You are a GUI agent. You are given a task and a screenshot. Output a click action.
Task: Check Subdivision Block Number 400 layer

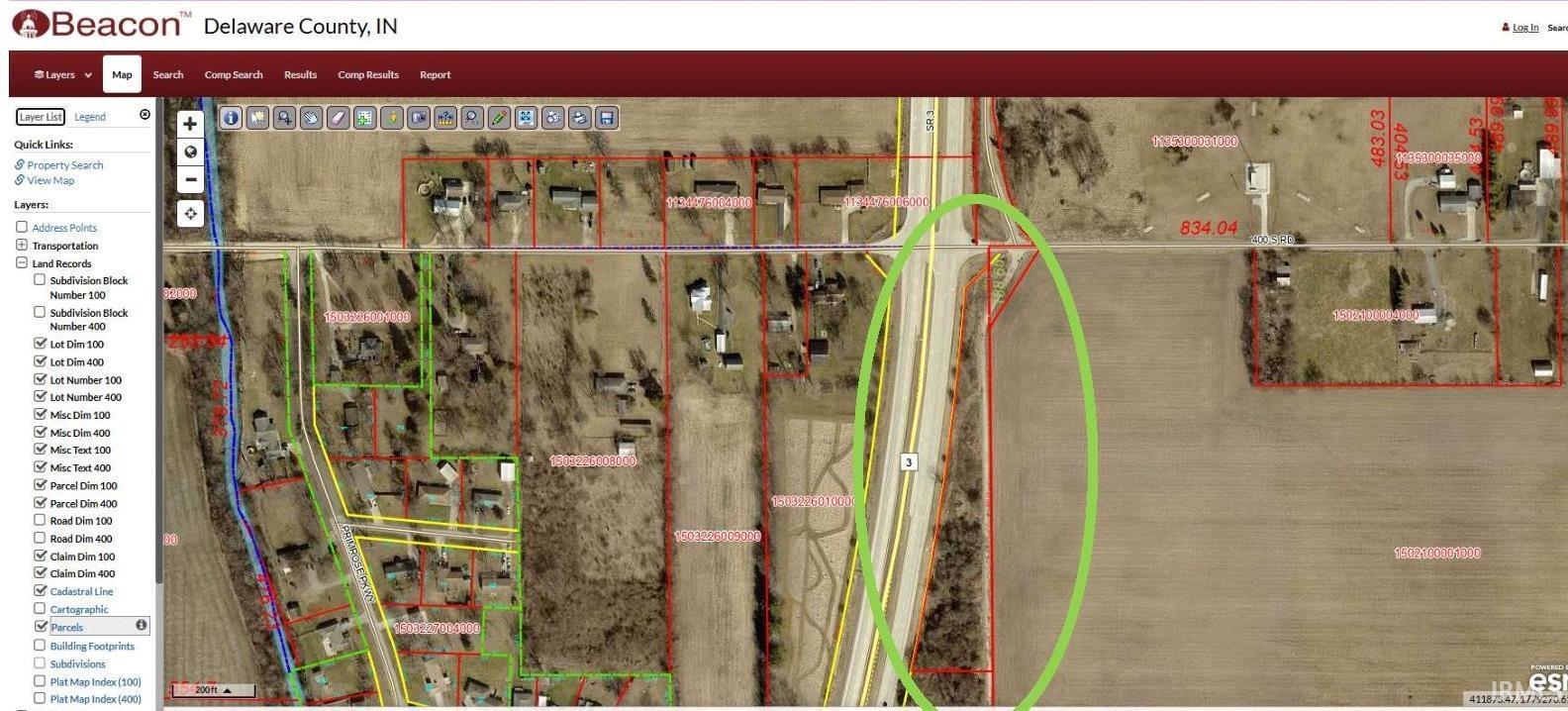pyautogui.click(x=40, y=312)
